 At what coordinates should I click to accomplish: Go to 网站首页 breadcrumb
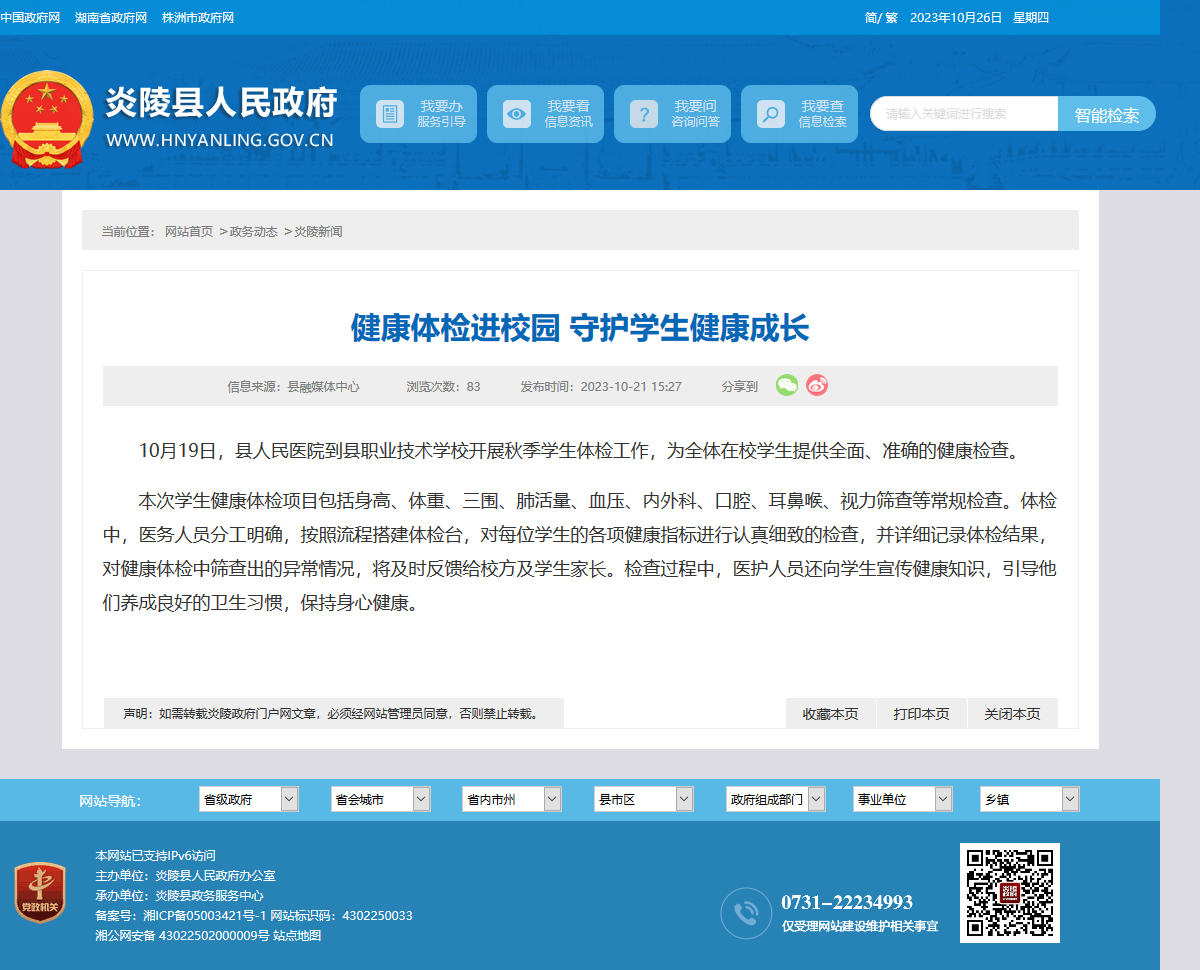pos(189,231)
